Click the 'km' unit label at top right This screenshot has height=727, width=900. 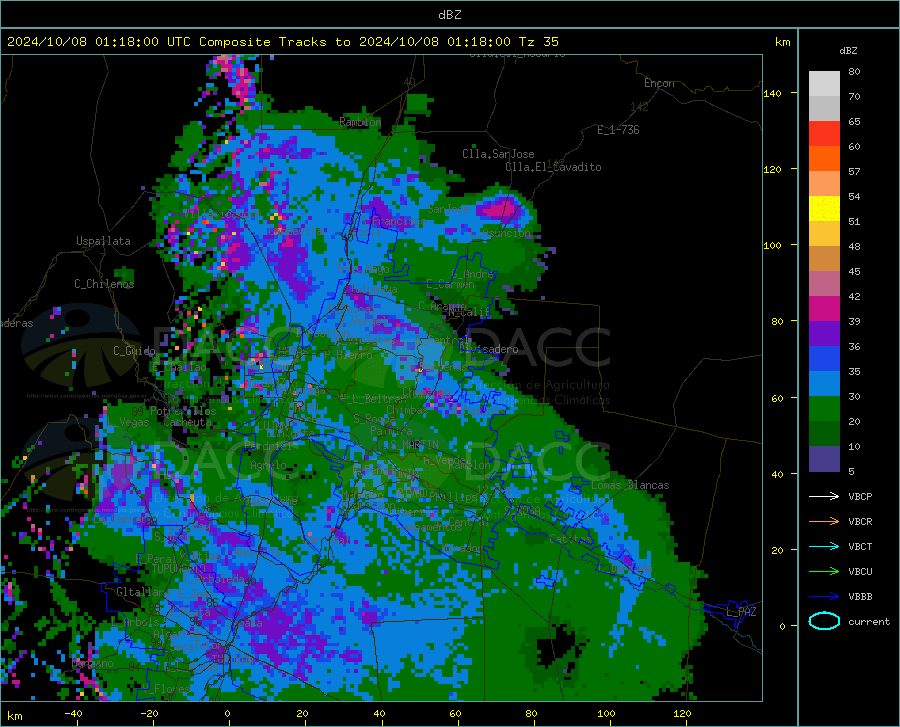[782, 42]
